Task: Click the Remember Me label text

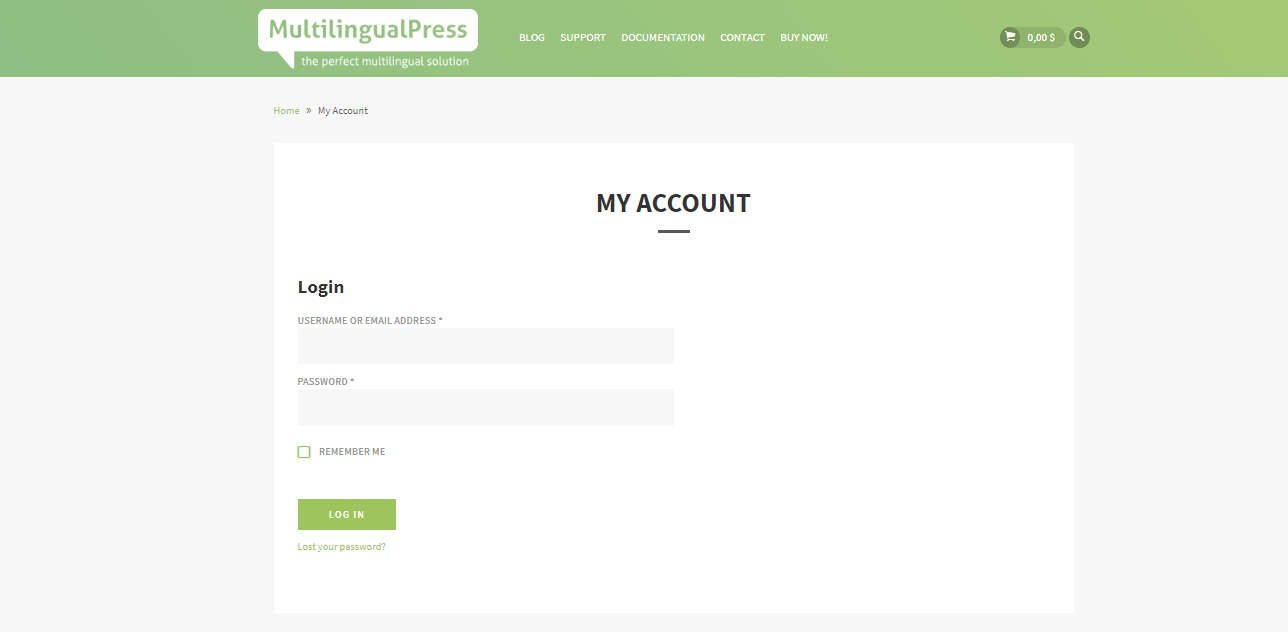Action: coord(352,452)
